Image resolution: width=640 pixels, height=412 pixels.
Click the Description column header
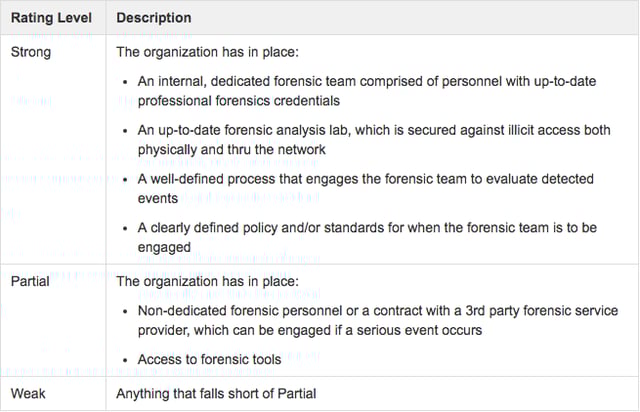click(154, 18)
